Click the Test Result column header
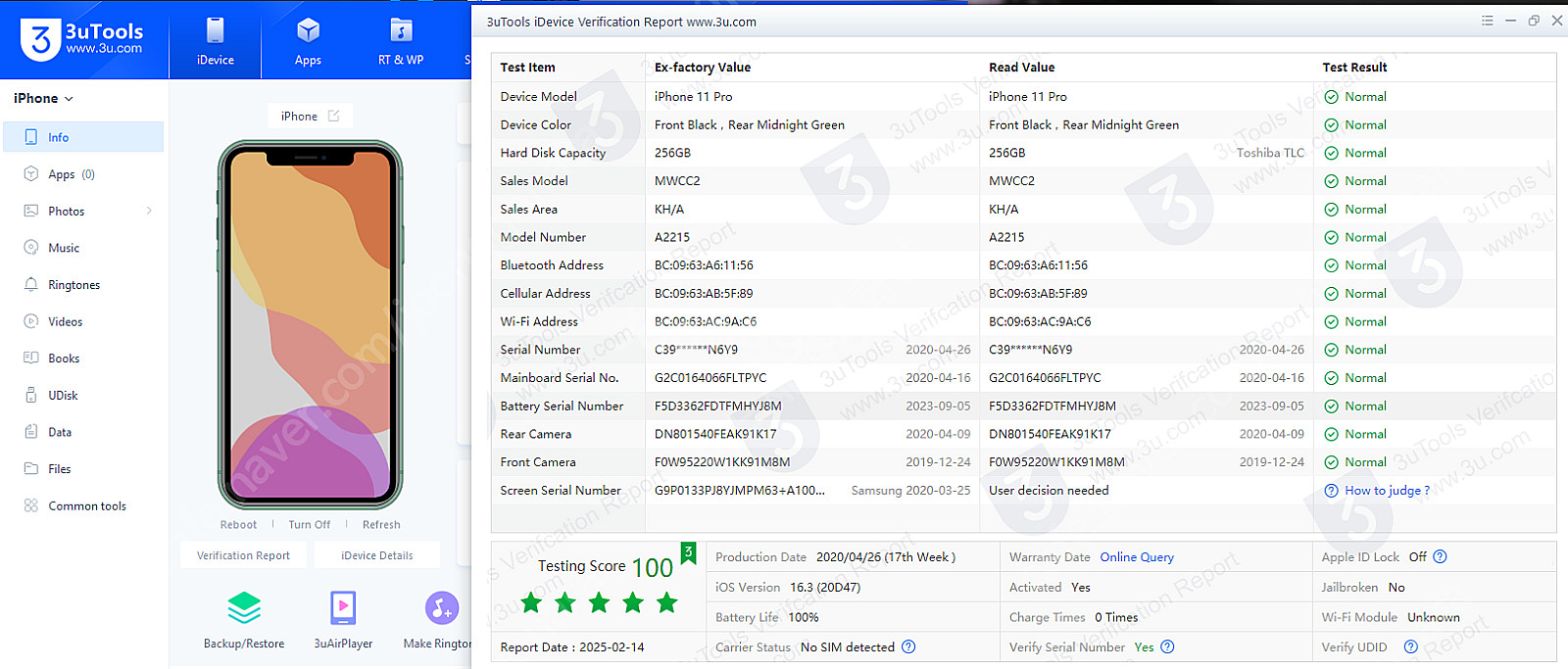 tap(1354, 68)
